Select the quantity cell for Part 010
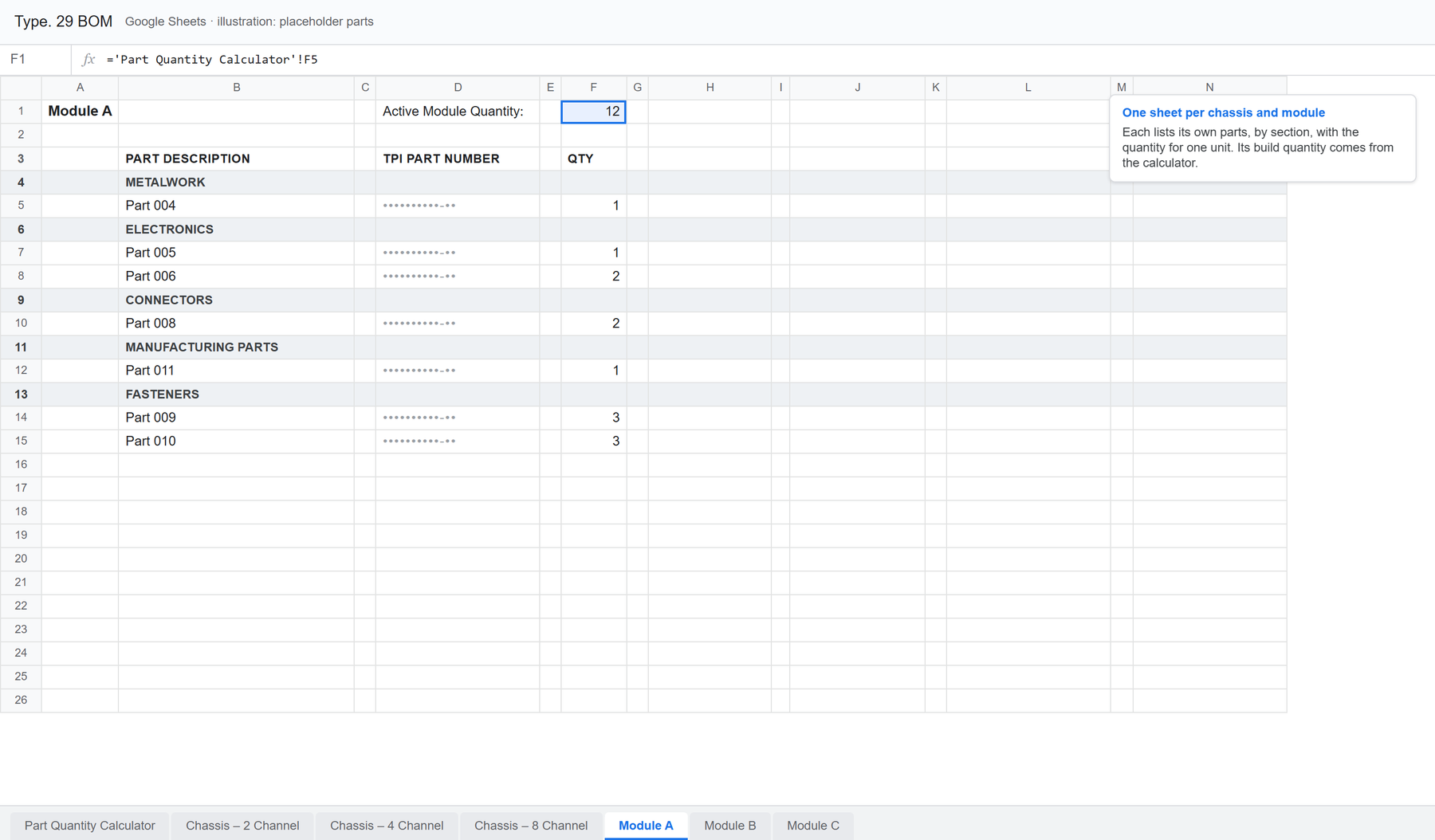The height and width of the screenshot is (840, 1435). pos(593,442)
